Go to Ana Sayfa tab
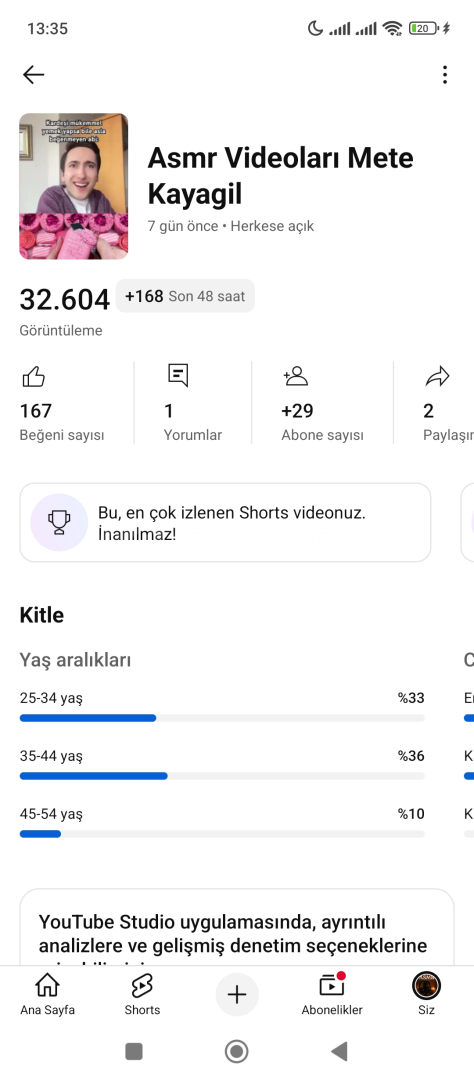 (x=47, y=995)
